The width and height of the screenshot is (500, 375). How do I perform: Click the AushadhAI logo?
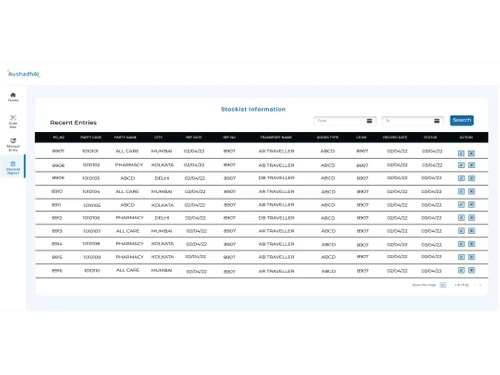click(x=24, y=74)
